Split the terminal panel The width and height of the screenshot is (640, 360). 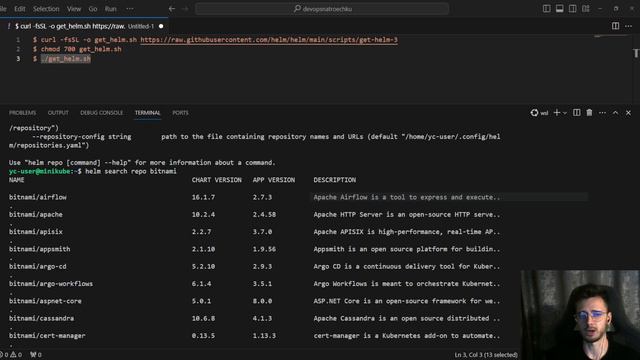pos(576,113)
